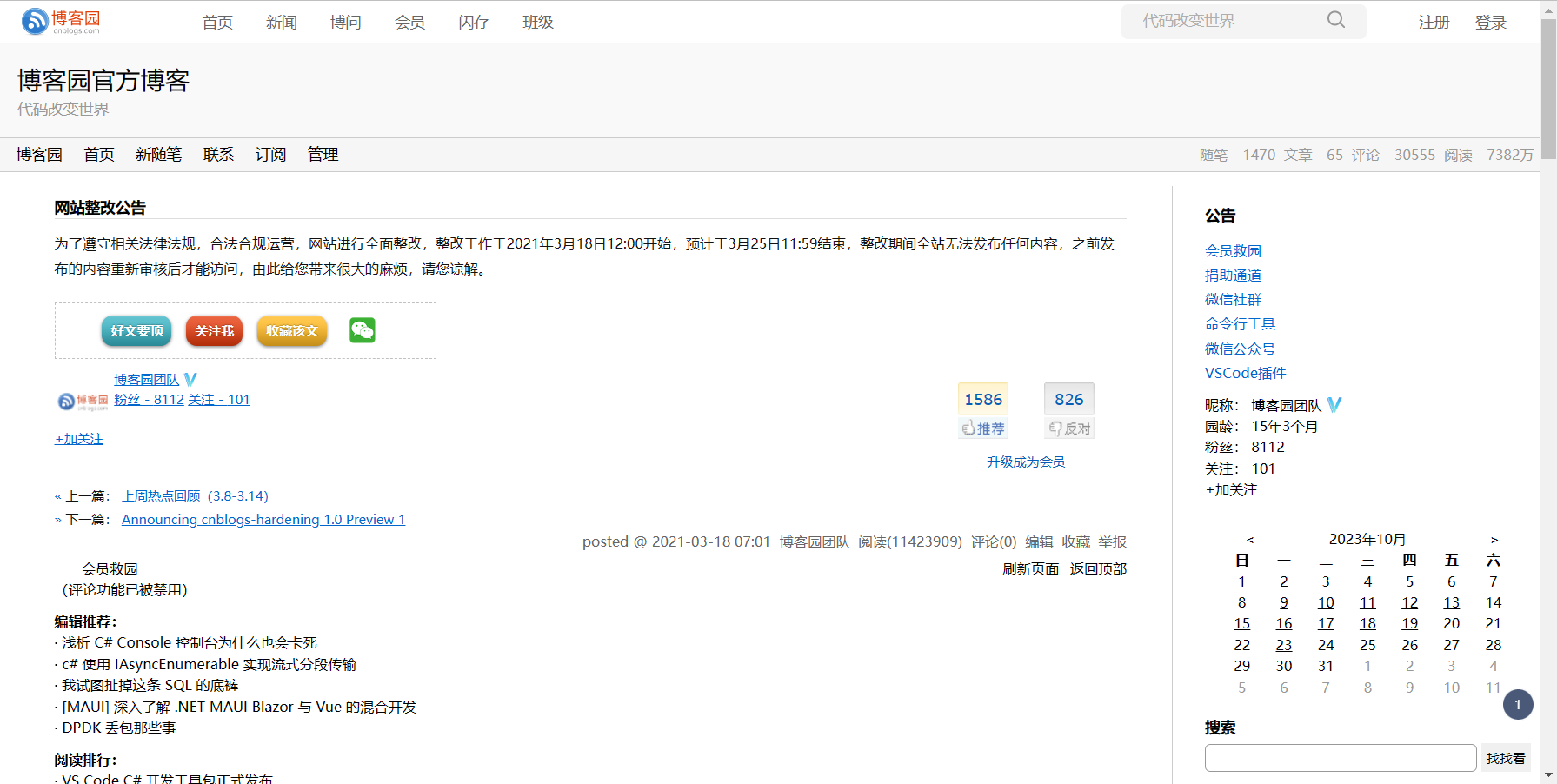Open the 会员救园 sidebar link
The image size is (1557, 784).
[x=1232, y=251]
